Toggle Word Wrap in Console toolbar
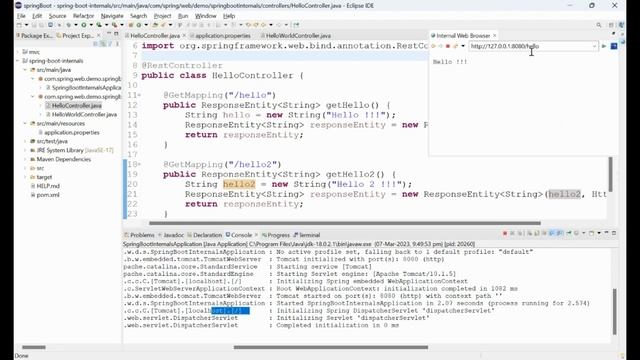This screenshot has height=360, width=640. coord(544,233)
